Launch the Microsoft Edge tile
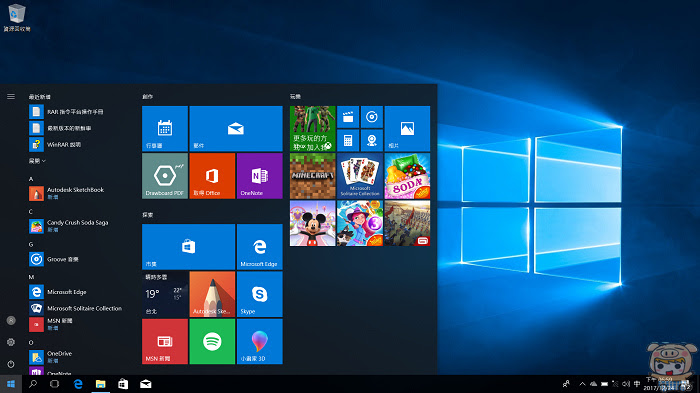This screenshot has height=393, width=700. tap(259, 247)
